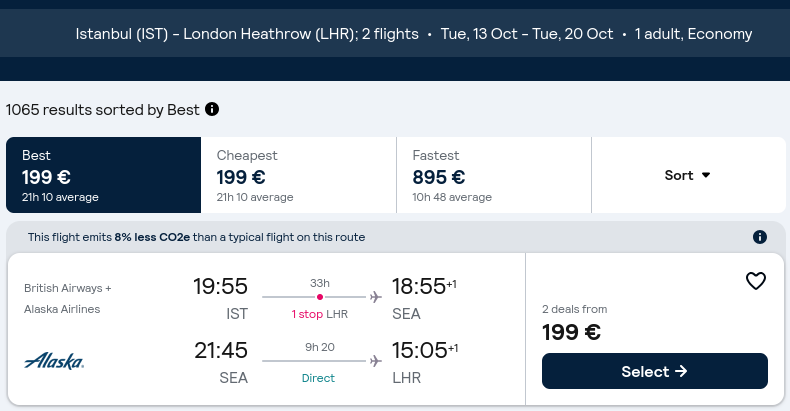The height and width of the screenshot is (411, 790).
Task: Click the Direct label on return flight
Action: tap(318, 378)
